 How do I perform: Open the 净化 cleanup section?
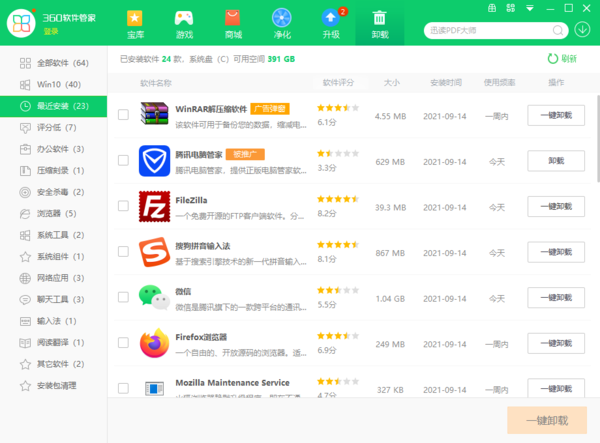pyautogui.click(x=282, y=24)
